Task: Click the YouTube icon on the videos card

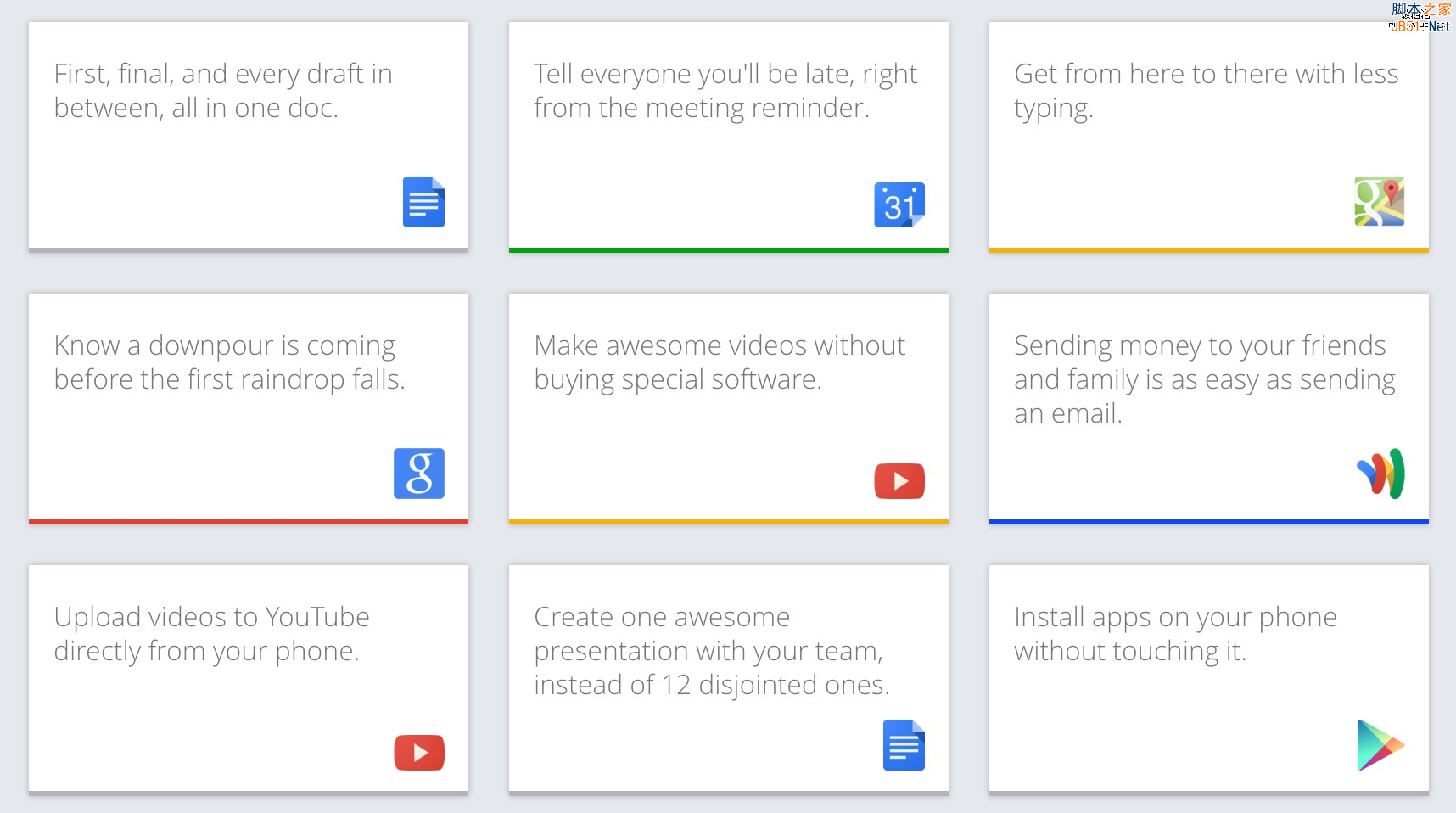Action: coord(899,480)
